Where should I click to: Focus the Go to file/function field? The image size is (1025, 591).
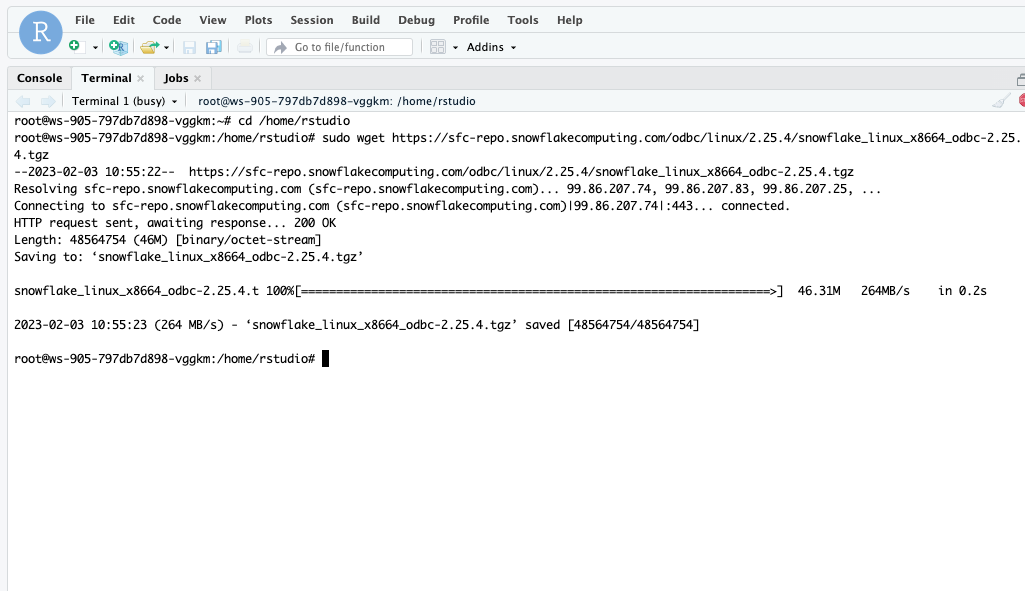click(339, 47)
